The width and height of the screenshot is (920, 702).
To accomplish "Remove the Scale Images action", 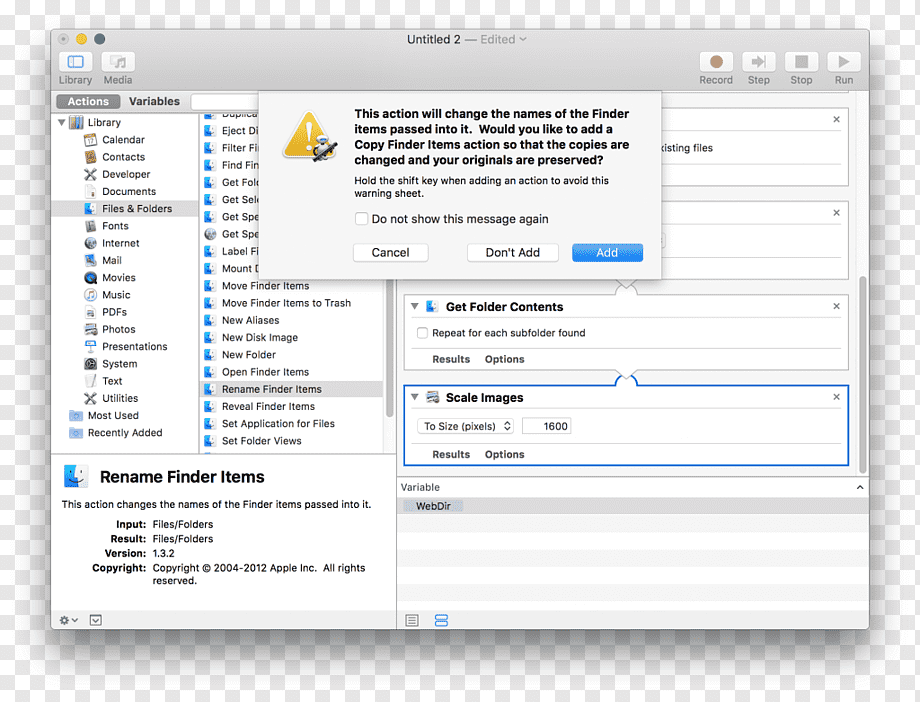I will (x=836, y=397).
